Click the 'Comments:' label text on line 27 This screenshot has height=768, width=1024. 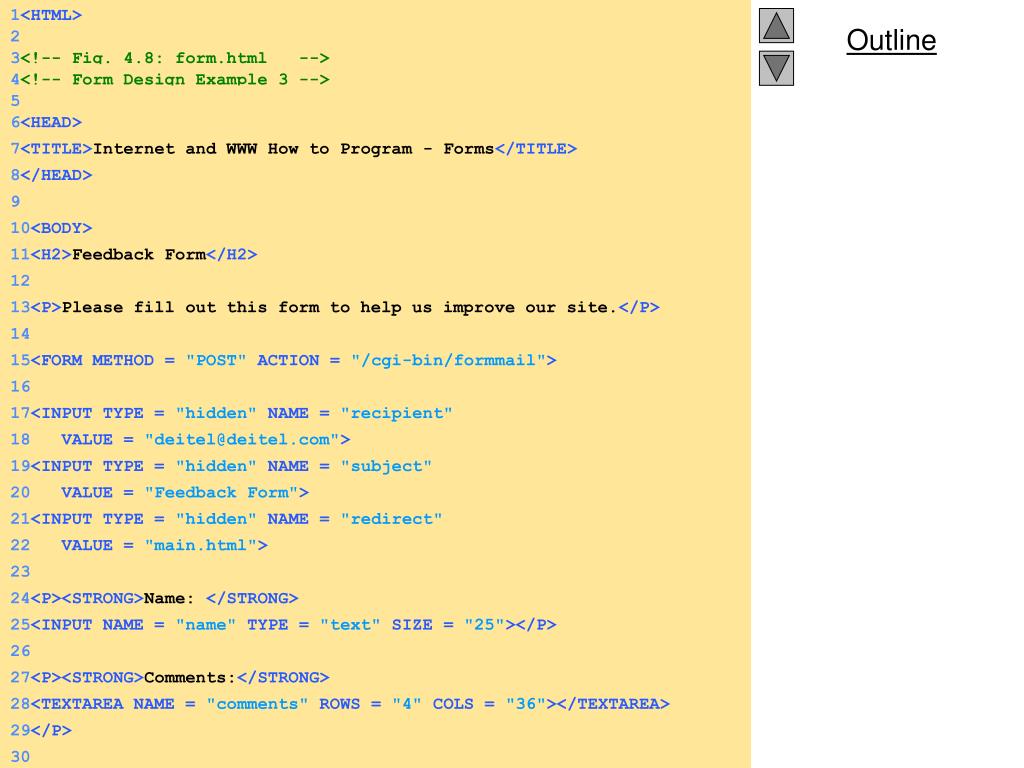[x=190, y=678]
